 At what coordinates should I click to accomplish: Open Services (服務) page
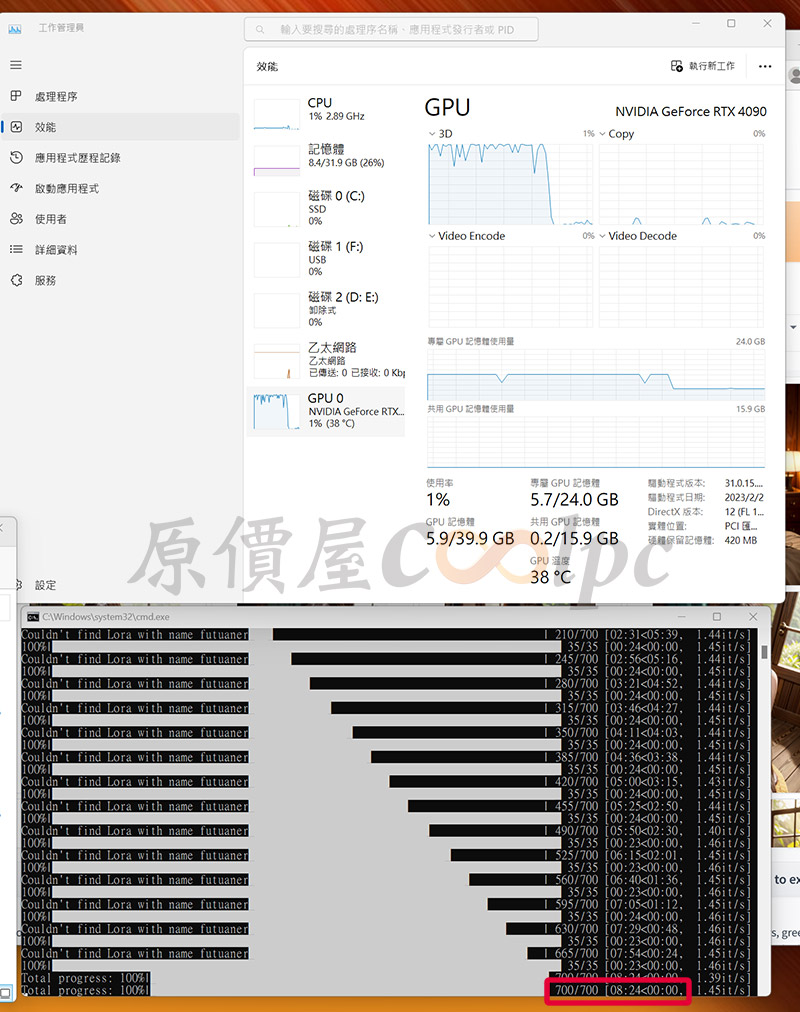tap(120, 280)
